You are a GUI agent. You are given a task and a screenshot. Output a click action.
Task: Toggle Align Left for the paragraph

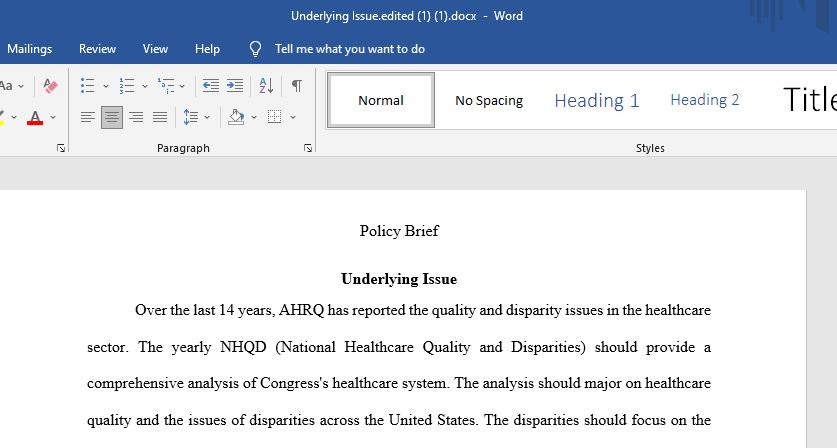tap(88, 117)
